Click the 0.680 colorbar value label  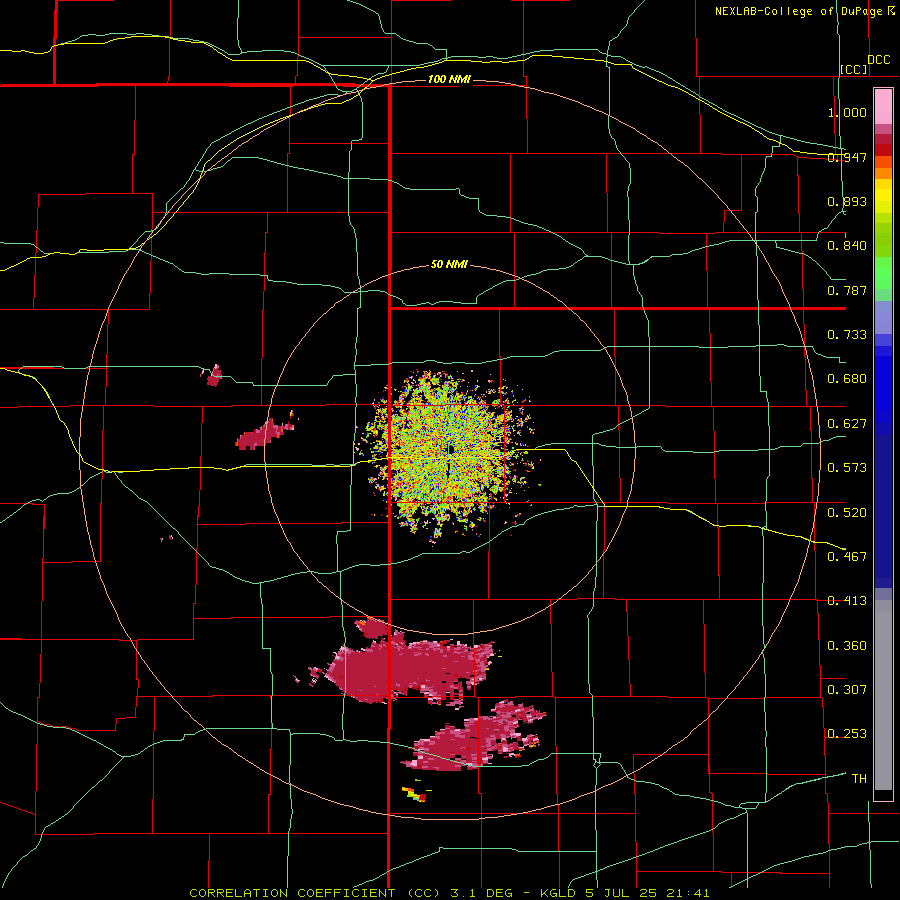click(x=847, y=379)
